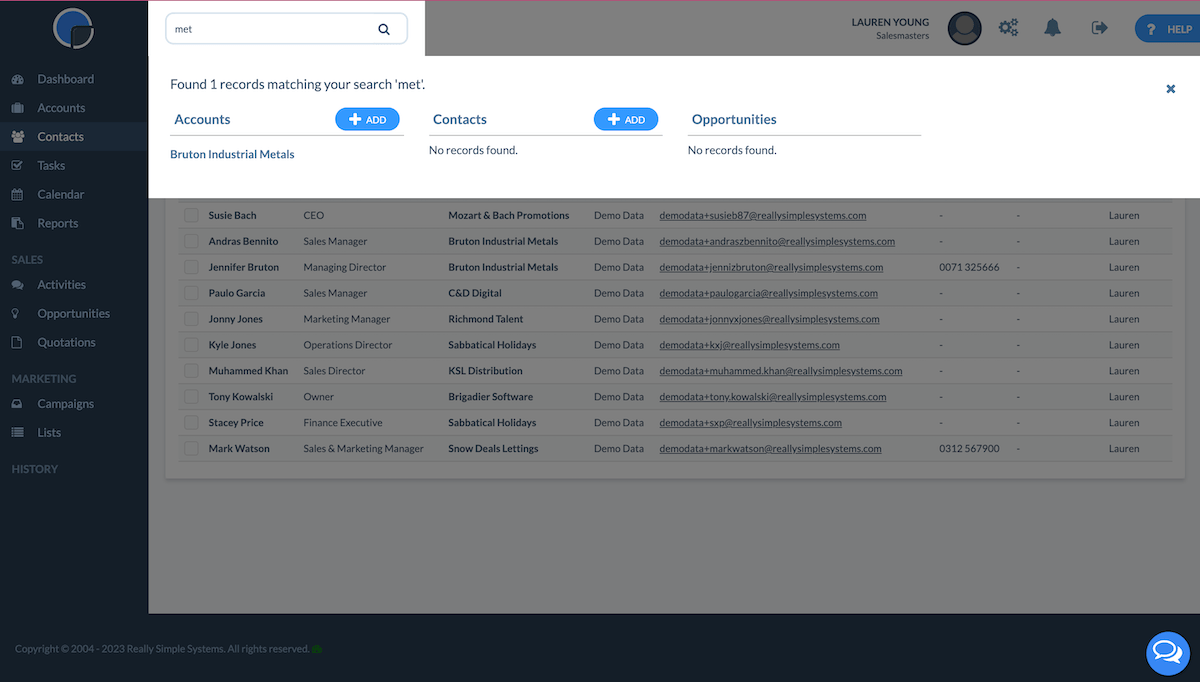Tick the checkbox for Susie Bach

191,215
